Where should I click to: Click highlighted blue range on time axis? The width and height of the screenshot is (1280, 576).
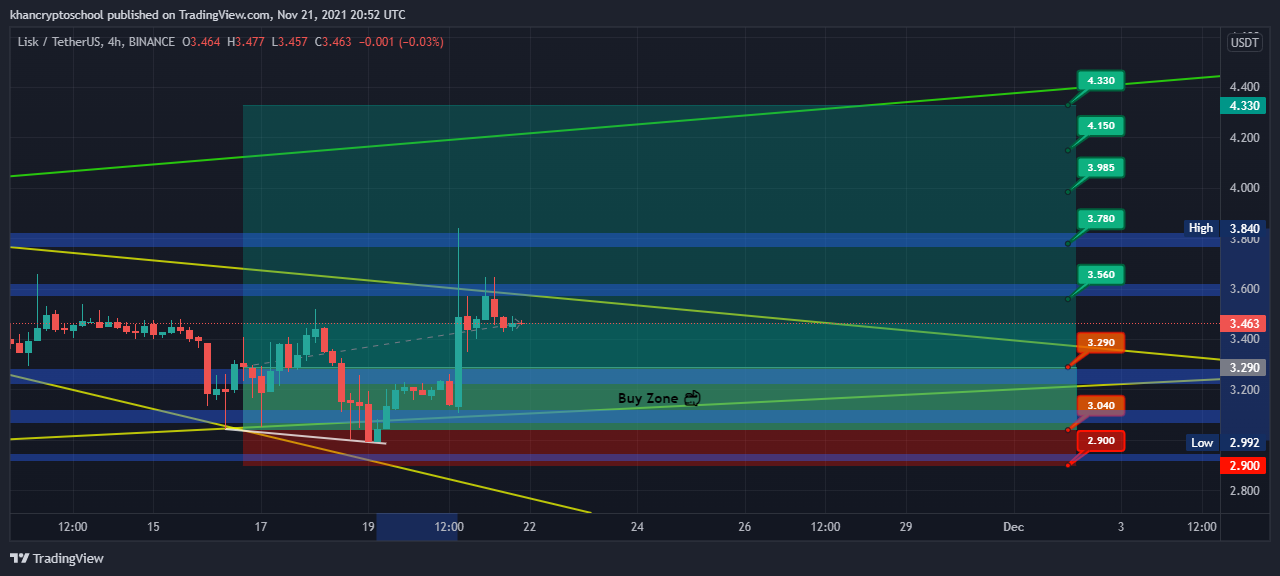click(x=417, y=527)
